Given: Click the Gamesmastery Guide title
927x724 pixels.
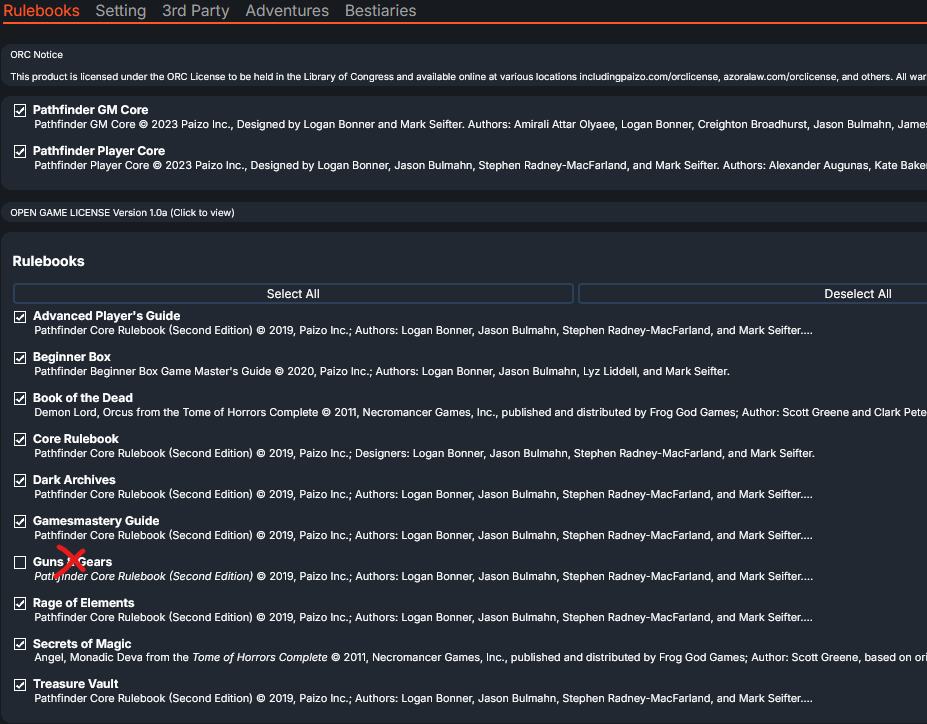Looking at the screenshot, I should [96, 521].
